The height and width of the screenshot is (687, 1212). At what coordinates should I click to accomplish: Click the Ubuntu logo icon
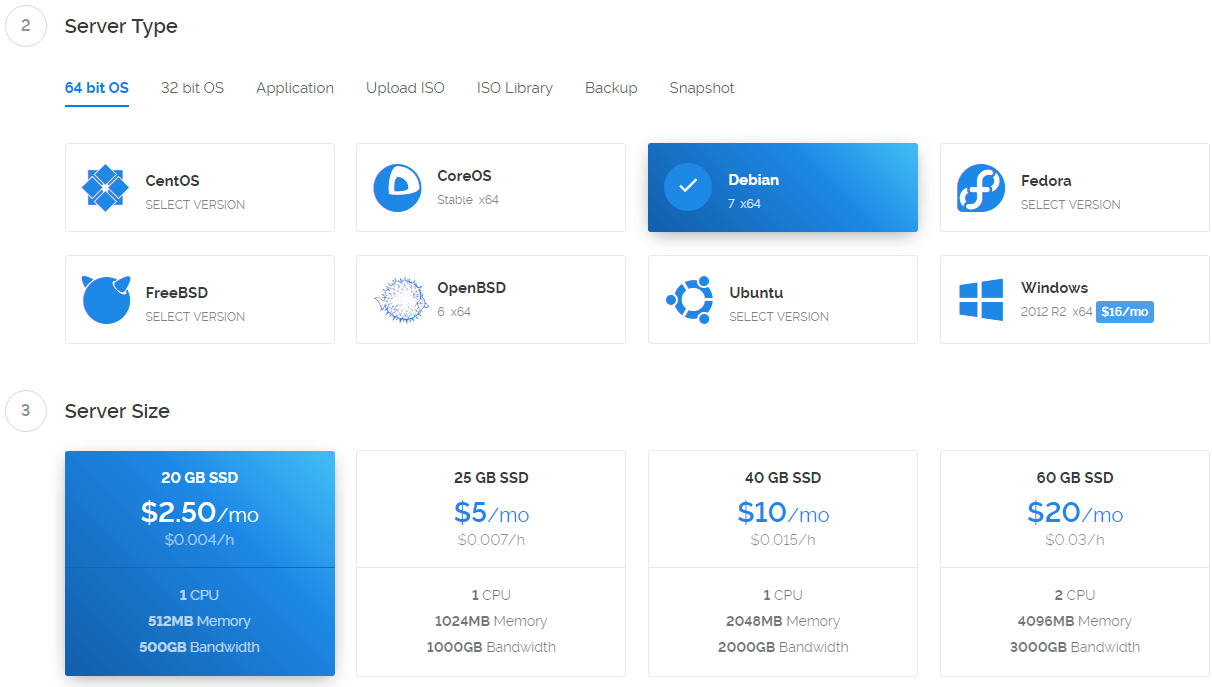click(x=689, y=300)
